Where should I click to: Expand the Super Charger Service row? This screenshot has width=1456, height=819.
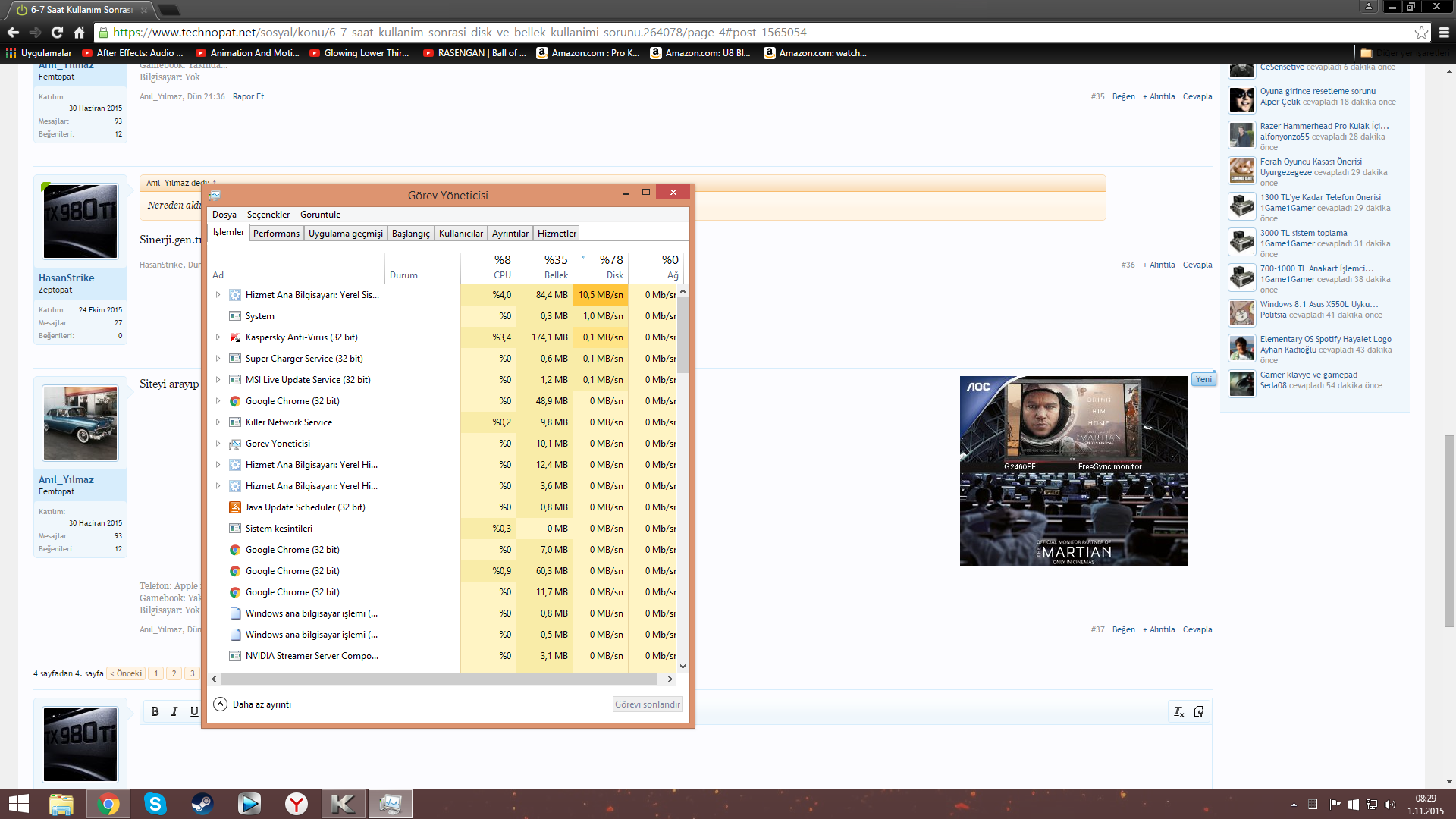tap(218, 359)
